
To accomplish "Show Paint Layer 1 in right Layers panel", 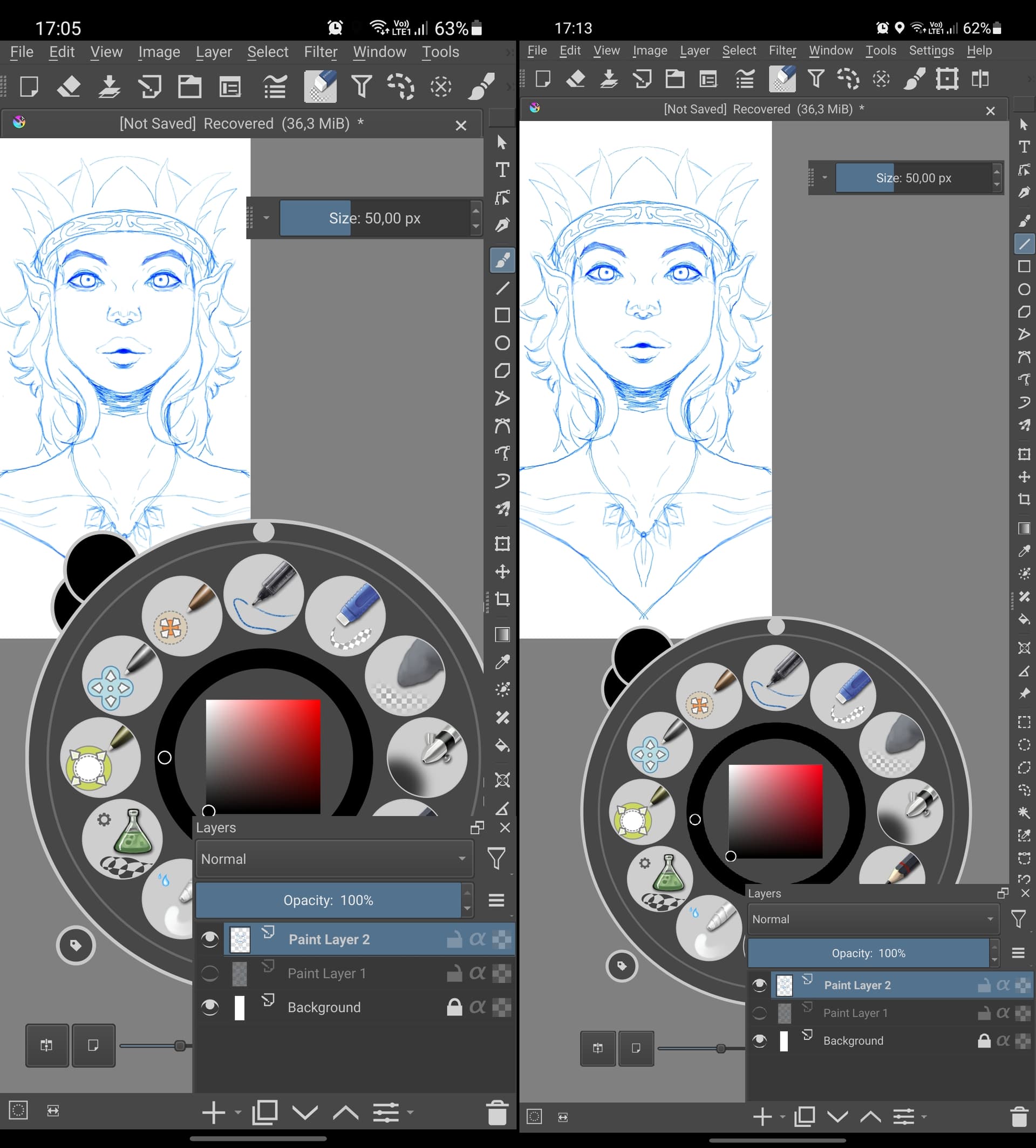I will pos(759,1013).
